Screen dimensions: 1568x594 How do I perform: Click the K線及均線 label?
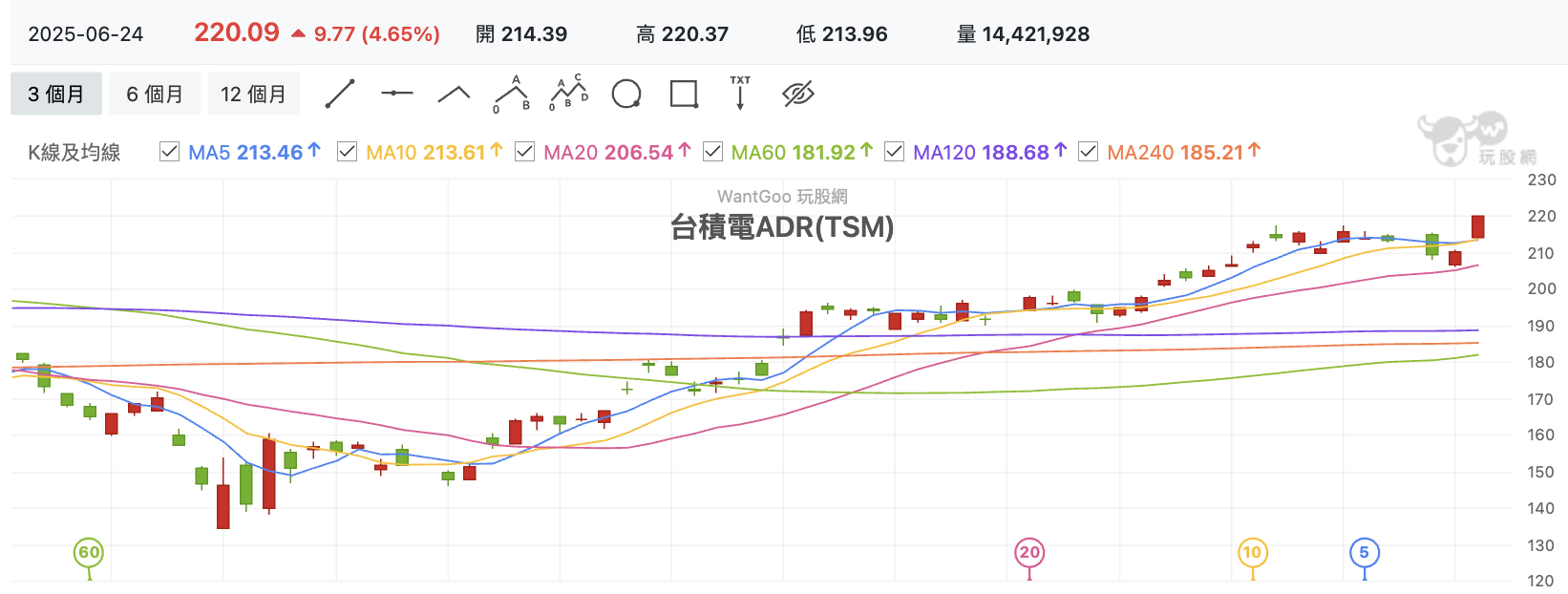tap(74, 153)
